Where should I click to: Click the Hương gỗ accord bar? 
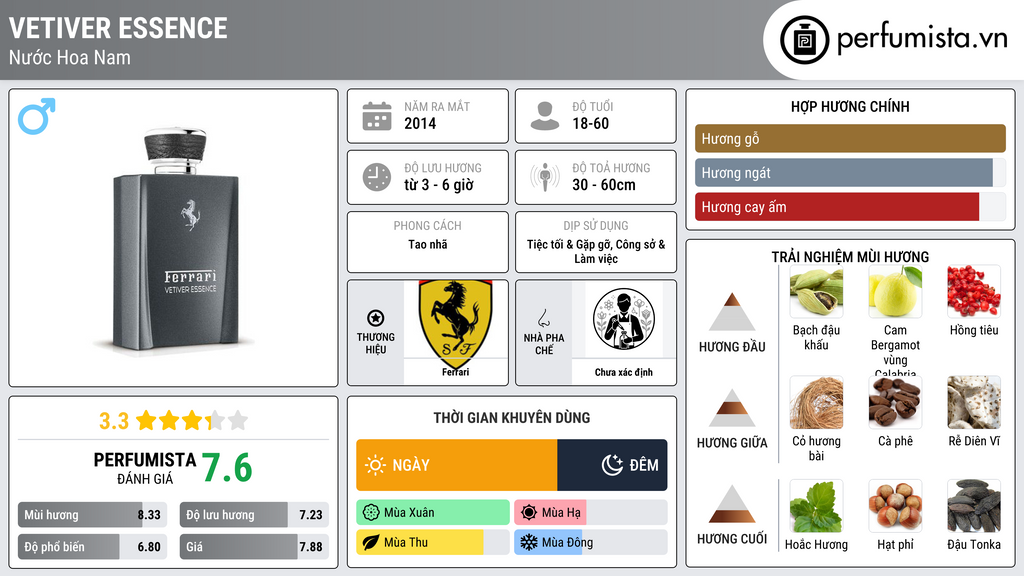pyautogui.click(x=850, y=138)
